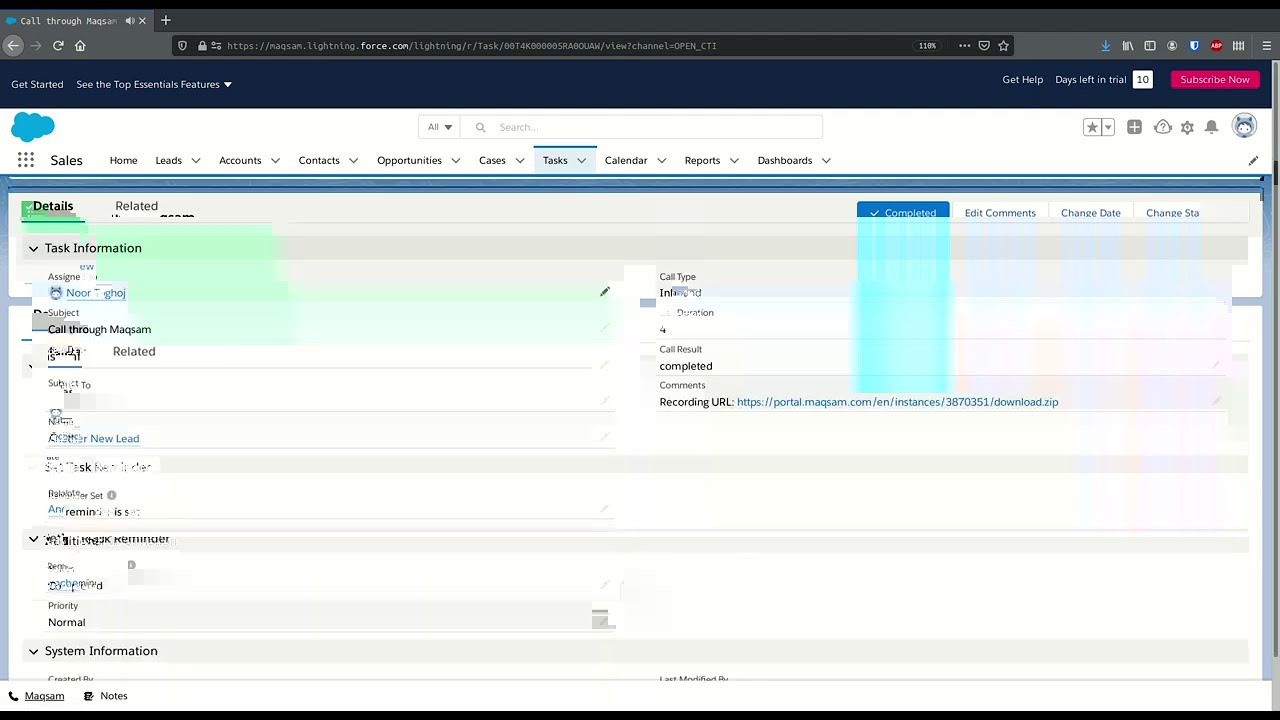
Task: Open the Setup gear icon
Action: point(1187,127)
